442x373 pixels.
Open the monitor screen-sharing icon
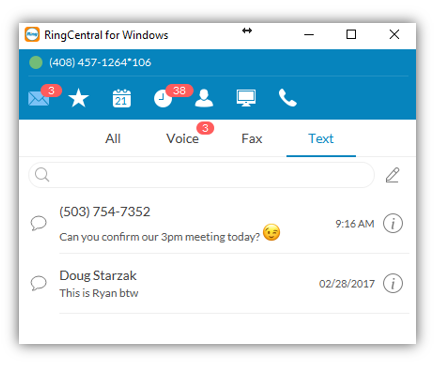[246, 98]
